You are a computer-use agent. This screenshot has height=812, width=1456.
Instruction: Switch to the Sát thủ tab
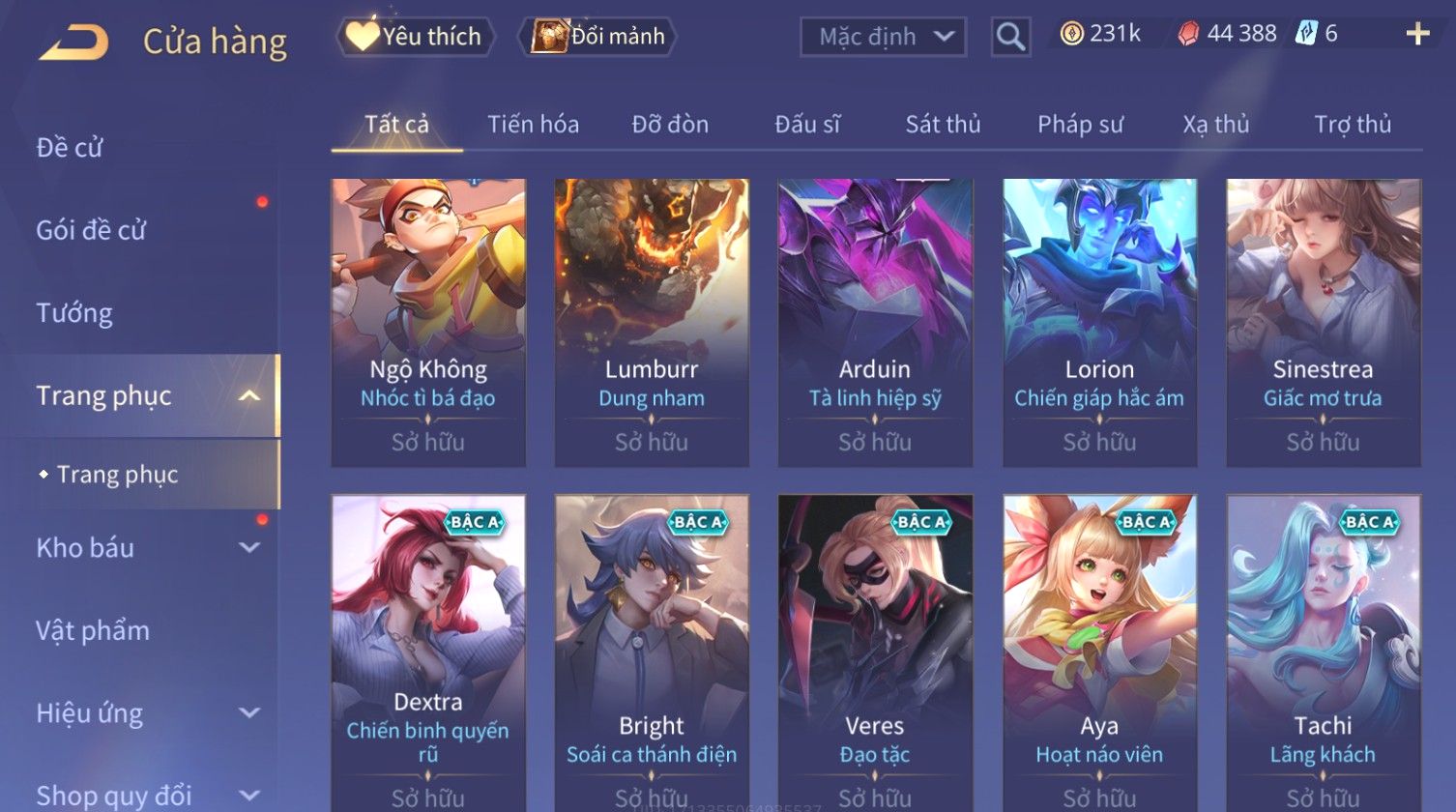tap(943, 124)
